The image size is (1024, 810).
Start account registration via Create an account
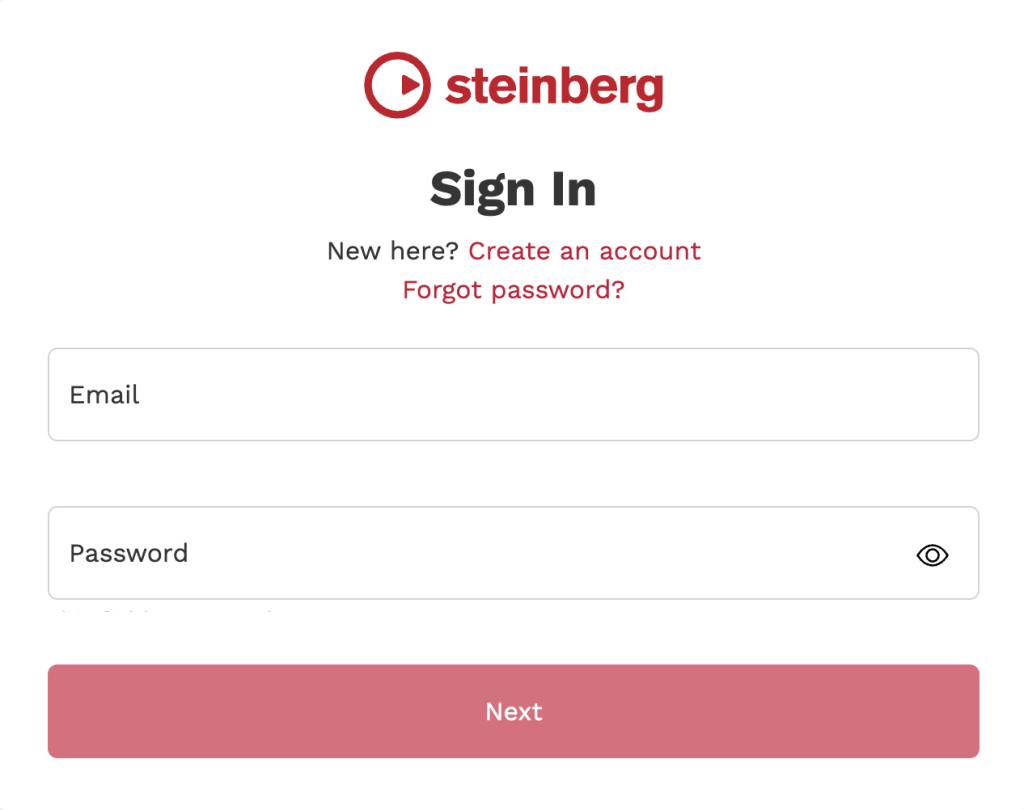584,251
